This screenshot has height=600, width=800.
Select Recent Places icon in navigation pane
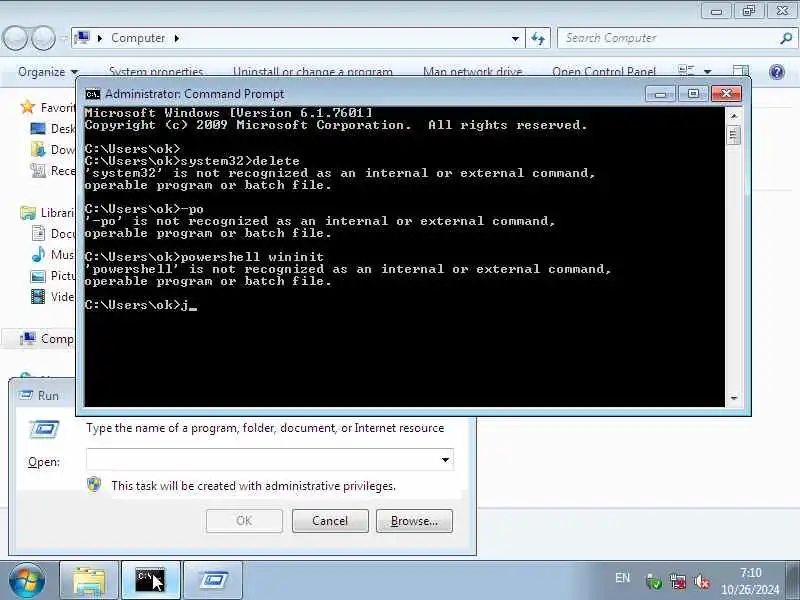click(38, 170)
